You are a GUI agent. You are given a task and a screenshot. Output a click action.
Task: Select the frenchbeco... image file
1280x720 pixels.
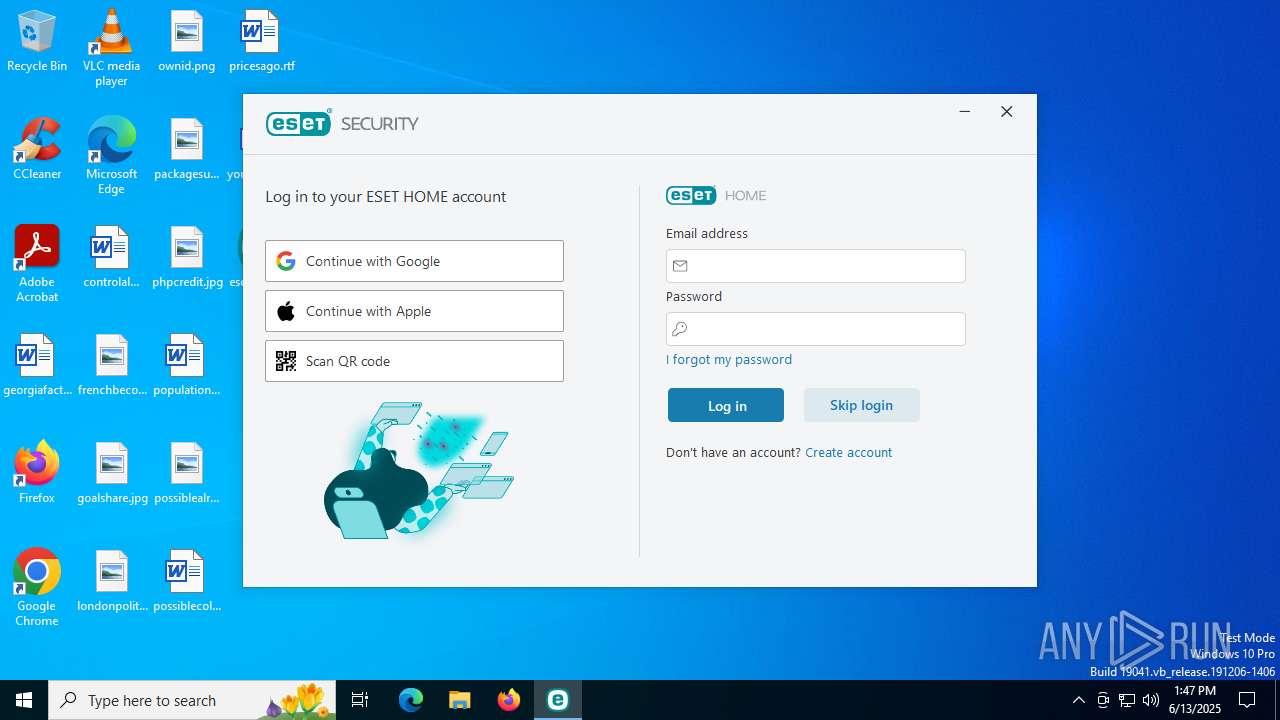(x=111, y=366)
